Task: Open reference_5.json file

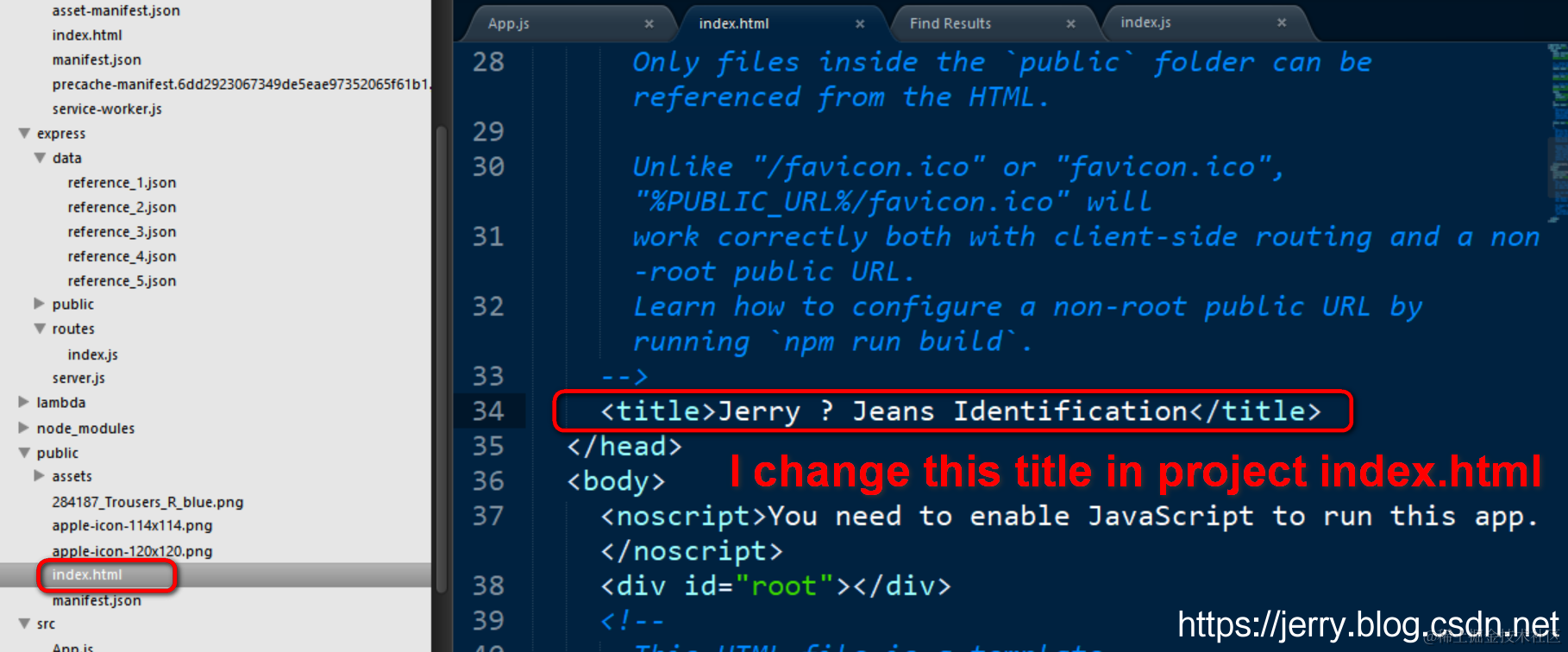Action: coord(122,281)
